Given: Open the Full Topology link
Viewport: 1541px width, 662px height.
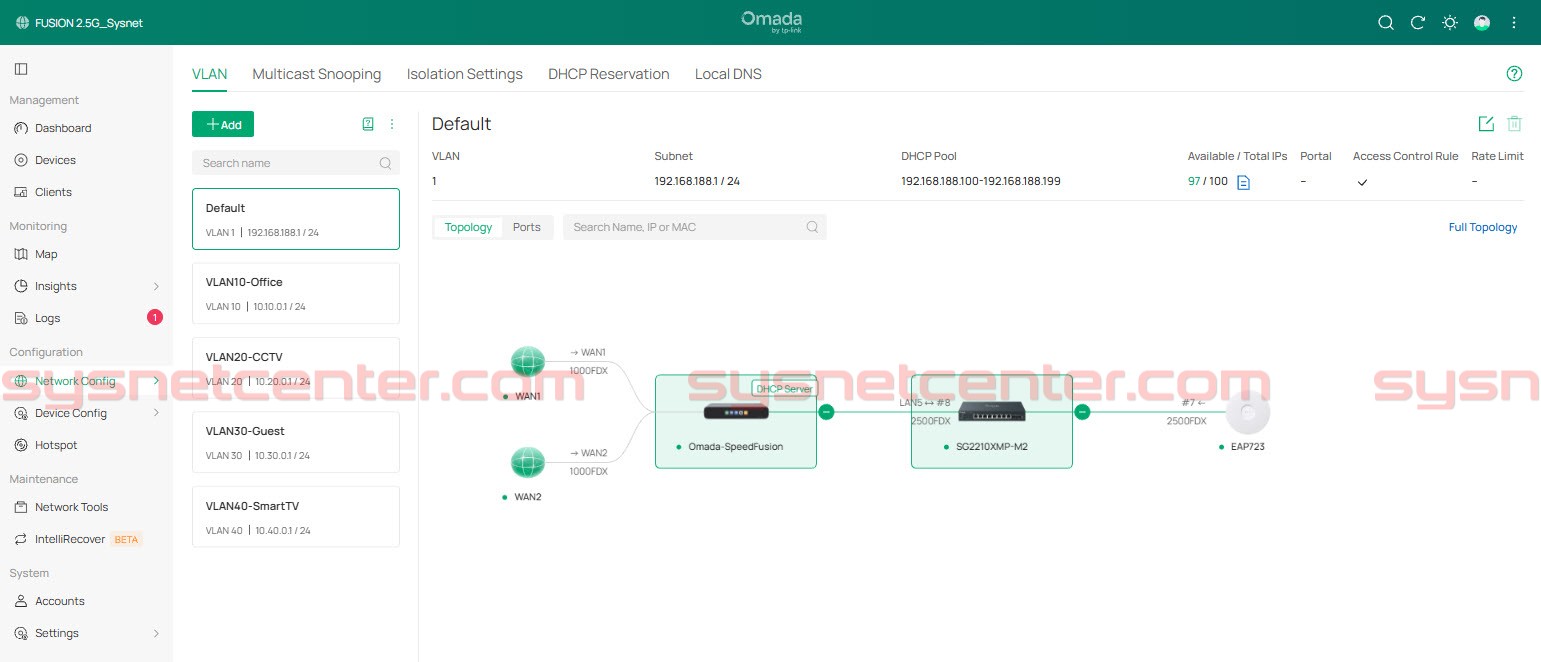Looking at the screenshot, I should pos(1483,227).
